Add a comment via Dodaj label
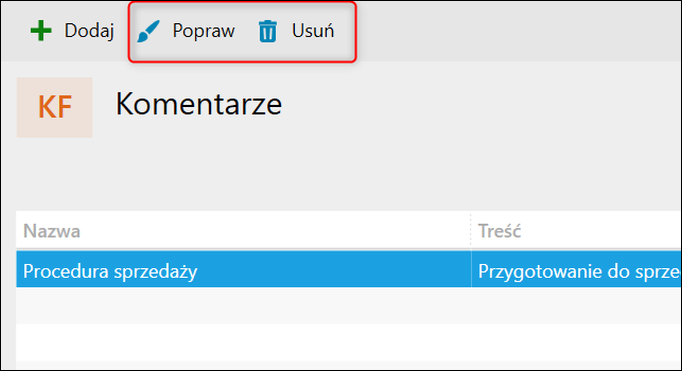 click(89, 31)
